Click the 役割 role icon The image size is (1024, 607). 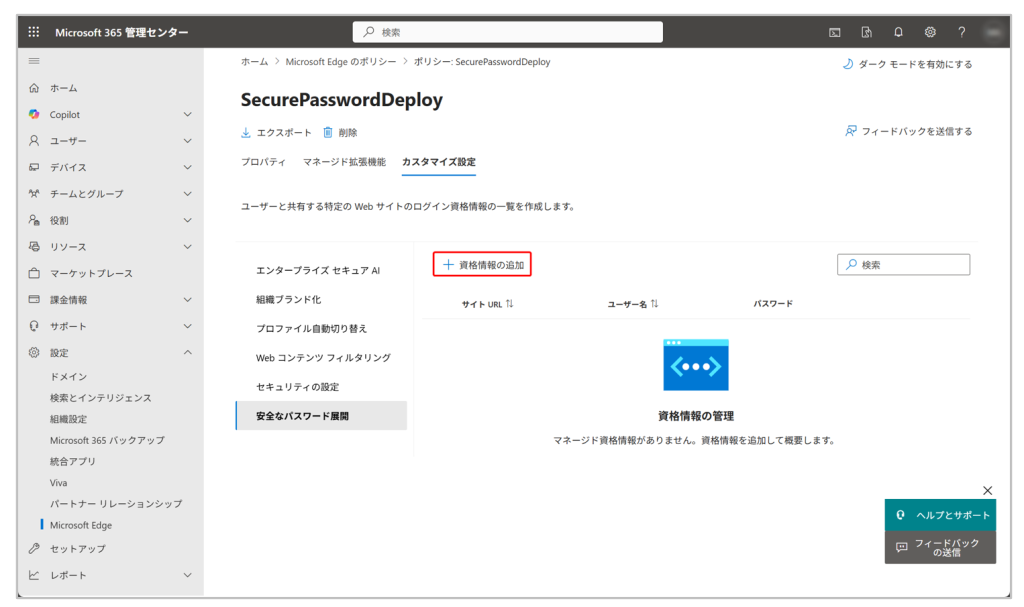click(x=34, y=220)
